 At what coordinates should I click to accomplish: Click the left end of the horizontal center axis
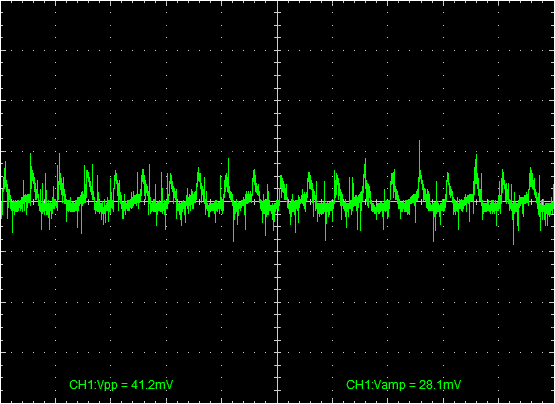click(2, 201)
